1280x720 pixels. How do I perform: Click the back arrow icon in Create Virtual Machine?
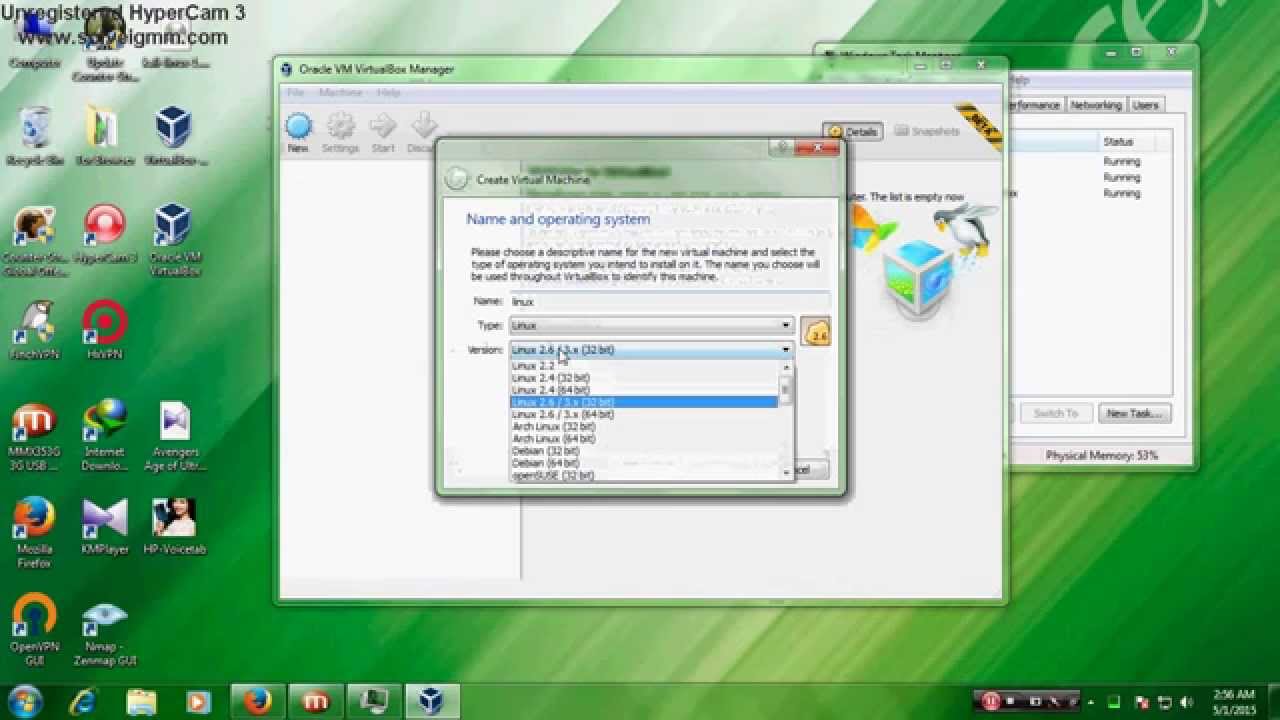[x=456, y=179]
